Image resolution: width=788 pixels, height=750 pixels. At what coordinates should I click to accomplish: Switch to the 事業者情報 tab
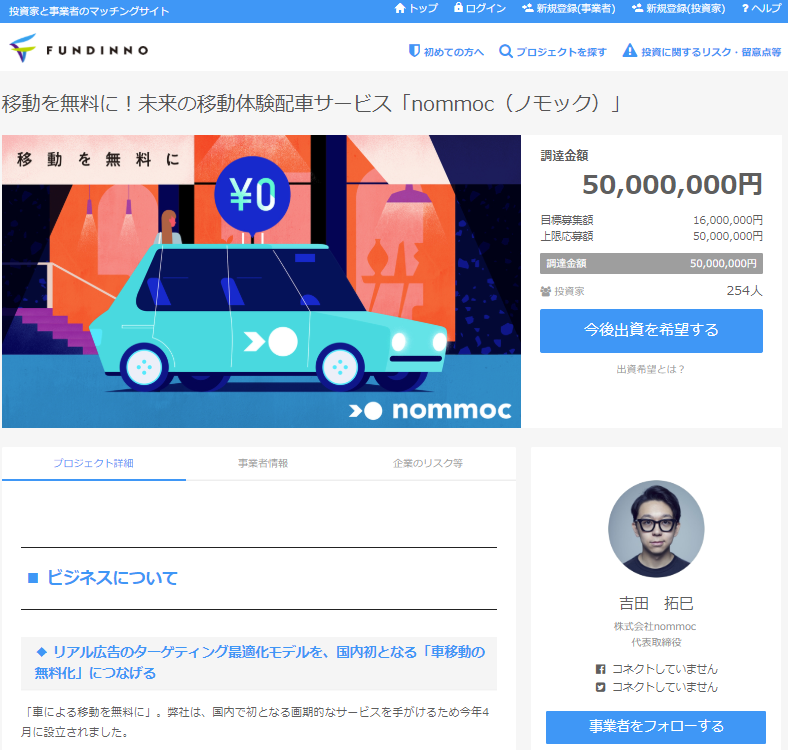(x=263, y=463)
